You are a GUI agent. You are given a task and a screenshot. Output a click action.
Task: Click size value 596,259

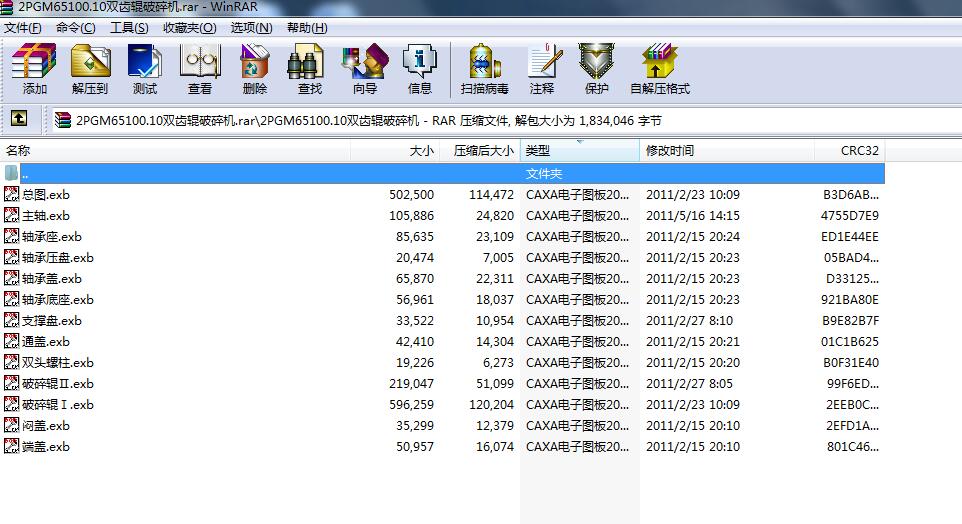click(411, 404)
